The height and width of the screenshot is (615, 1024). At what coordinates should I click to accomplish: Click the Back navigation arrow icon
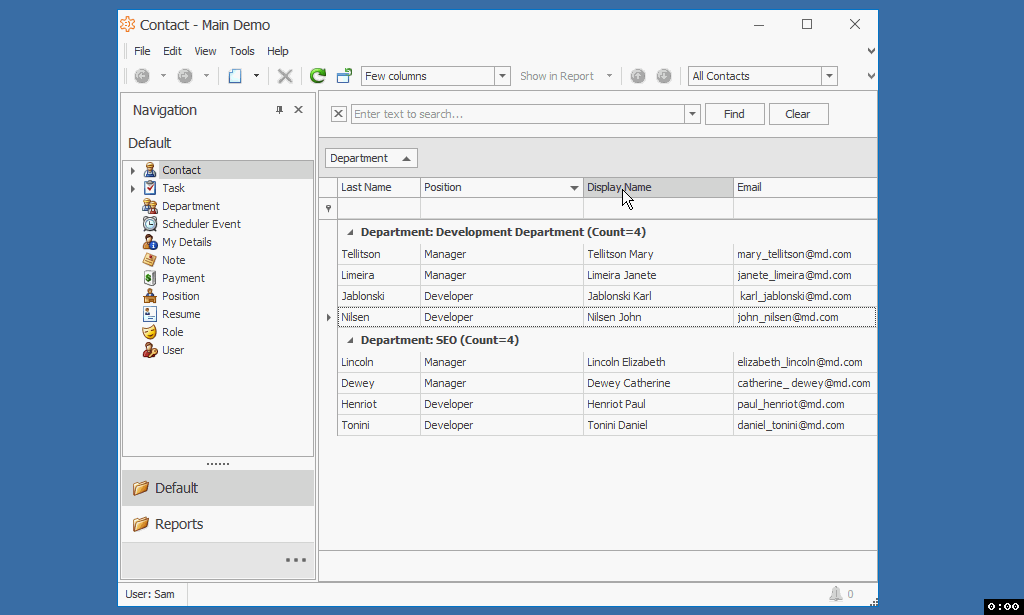click(142, 76)
